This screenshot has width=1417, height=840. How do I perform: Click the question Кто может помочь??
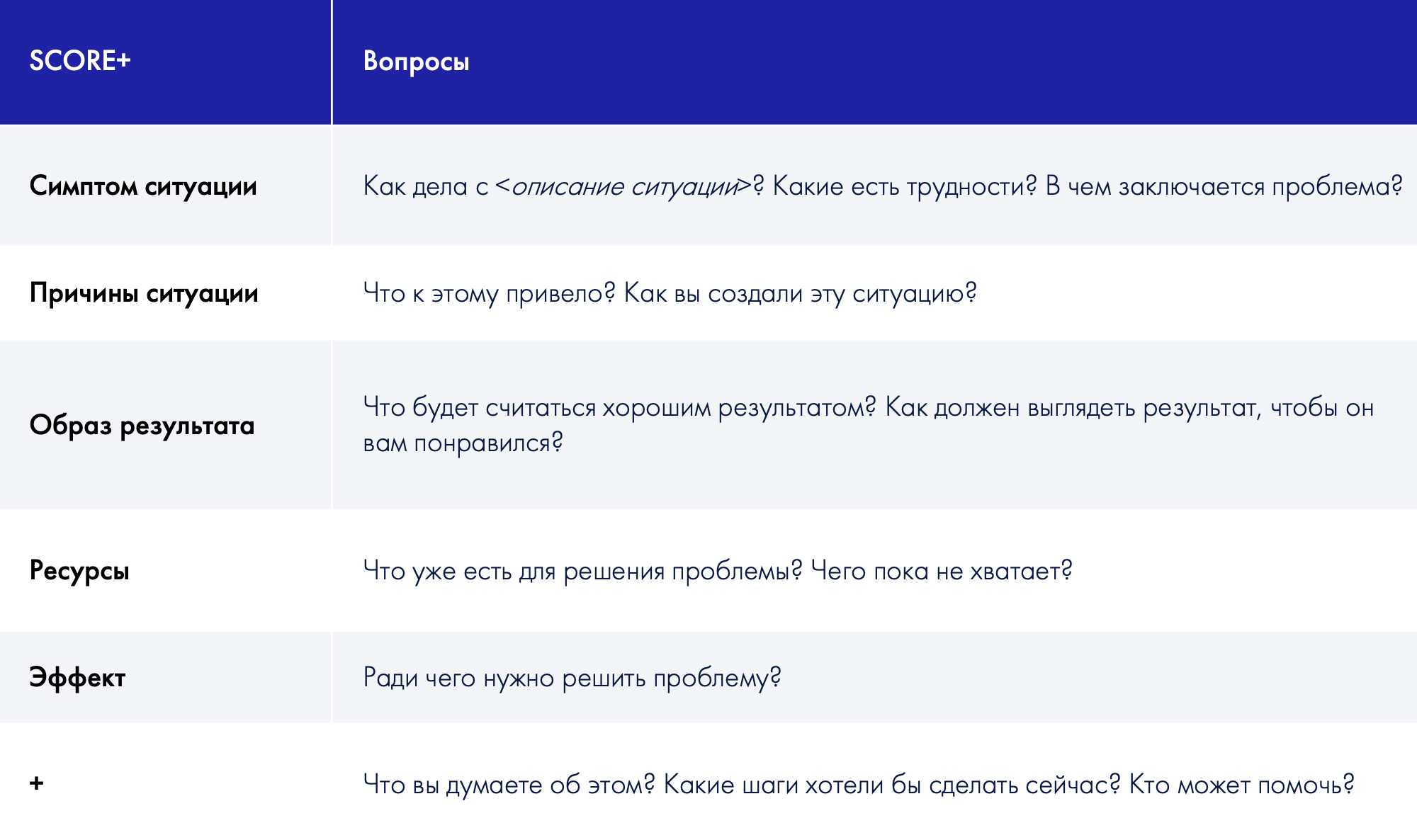pyautogui.click(x=1241, y=785)
